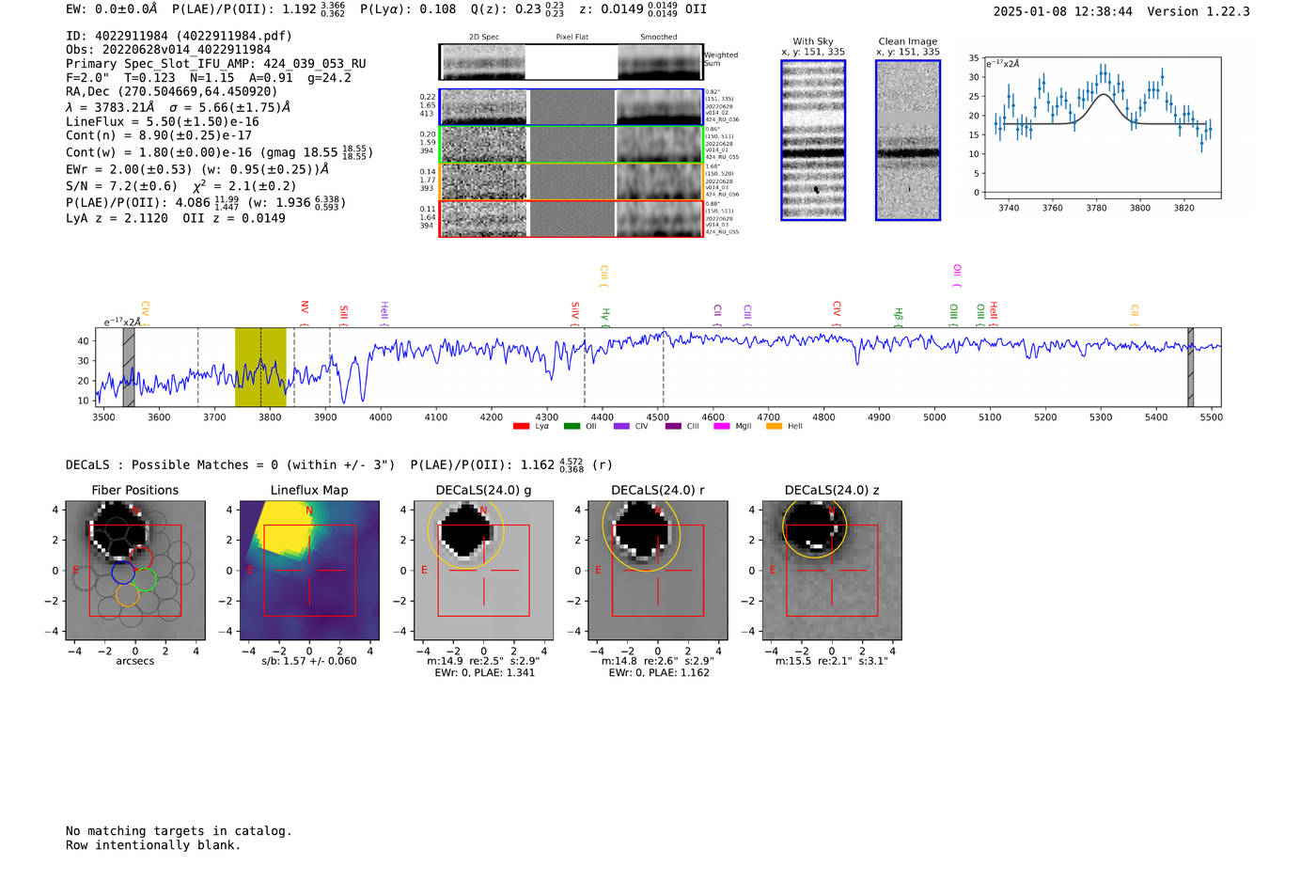Click the red Lyα legend swatch
The width and height of the screenshot is (1316, 896).
pos(521,427)
